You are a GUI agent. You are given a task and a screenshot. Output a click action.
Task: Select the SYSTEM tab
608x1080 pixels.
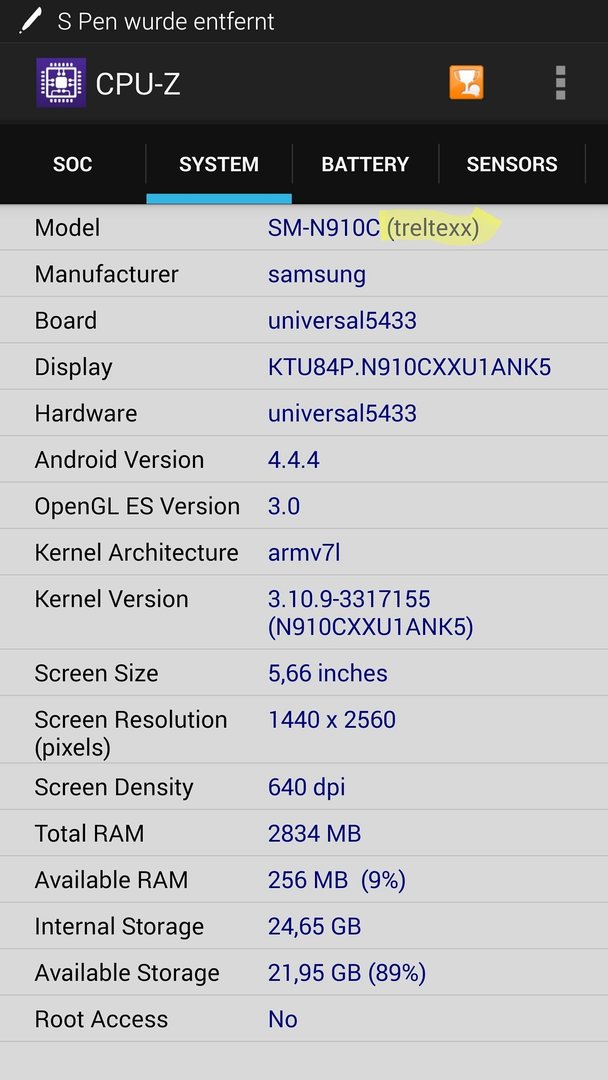pyautogui.click(x=219, y=164)
